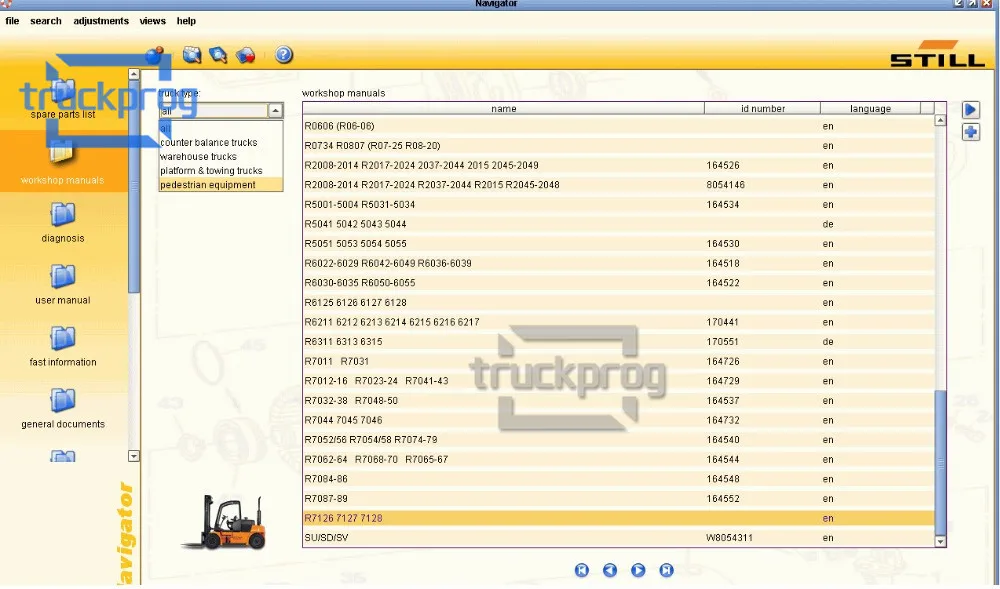Viewport: 1000px width, 589px height.
Task: Click the blue globe toolbar icon
Action: point(154,55)
